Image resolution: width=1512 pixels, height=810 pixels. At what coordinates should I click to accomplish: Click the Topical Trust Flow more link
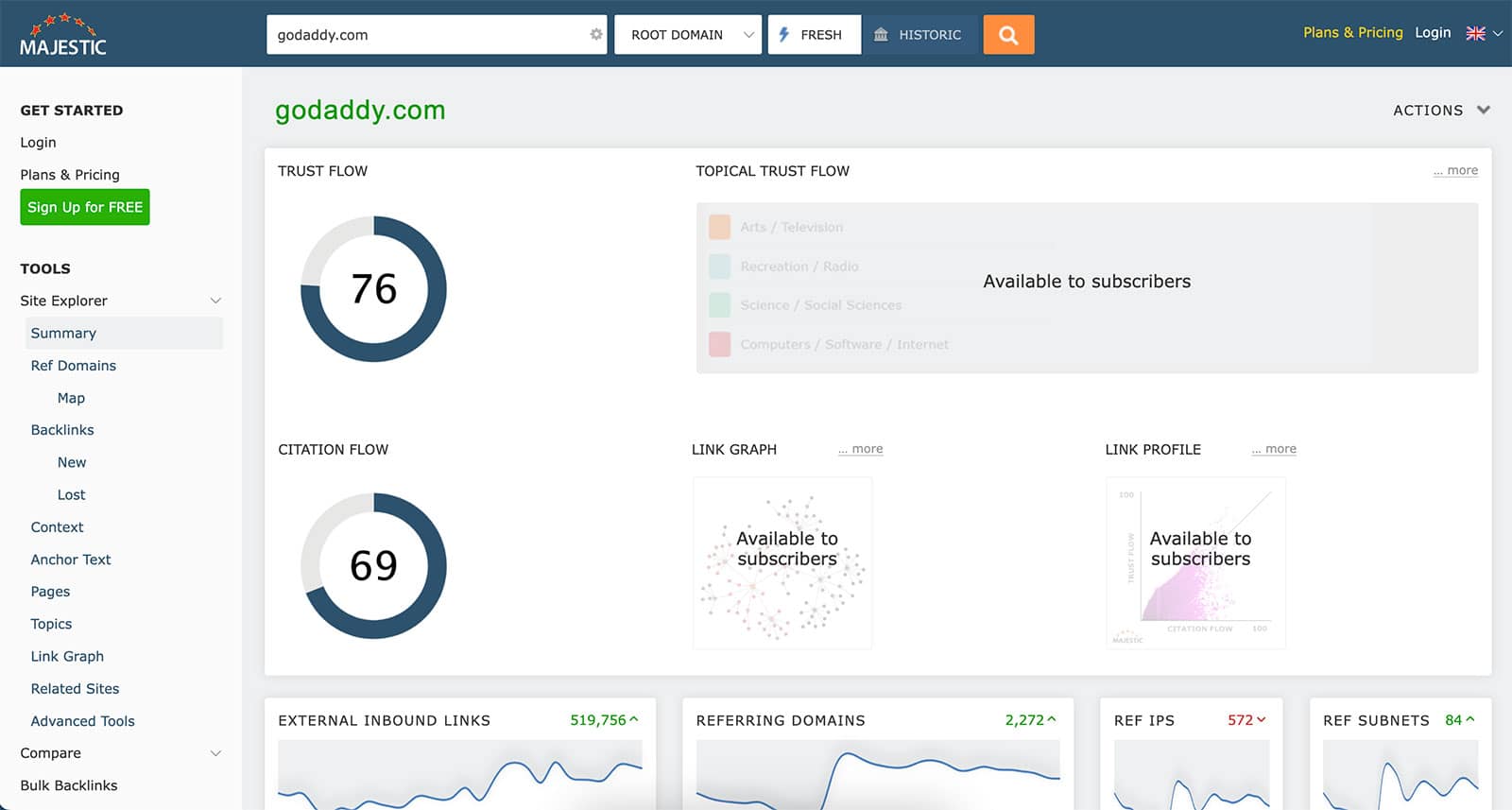(1455, 170)
